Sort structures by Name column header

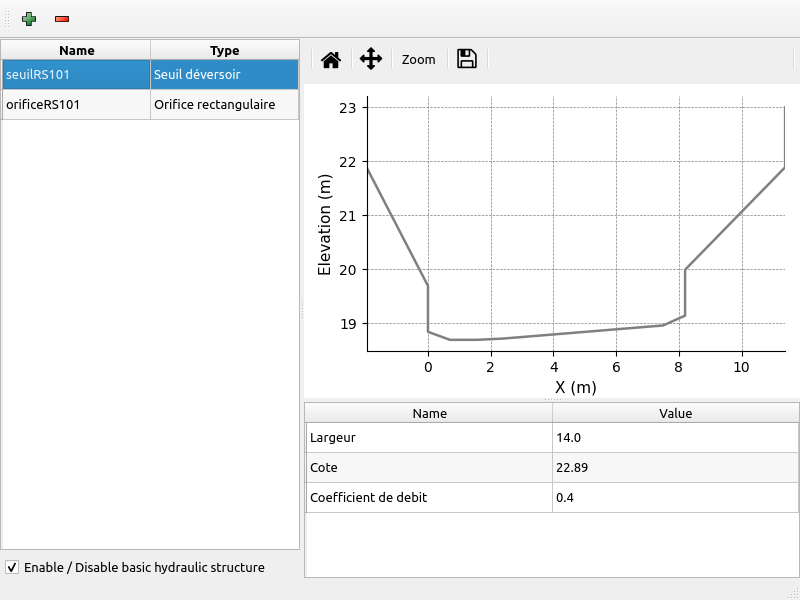click(x=77, y=50)
